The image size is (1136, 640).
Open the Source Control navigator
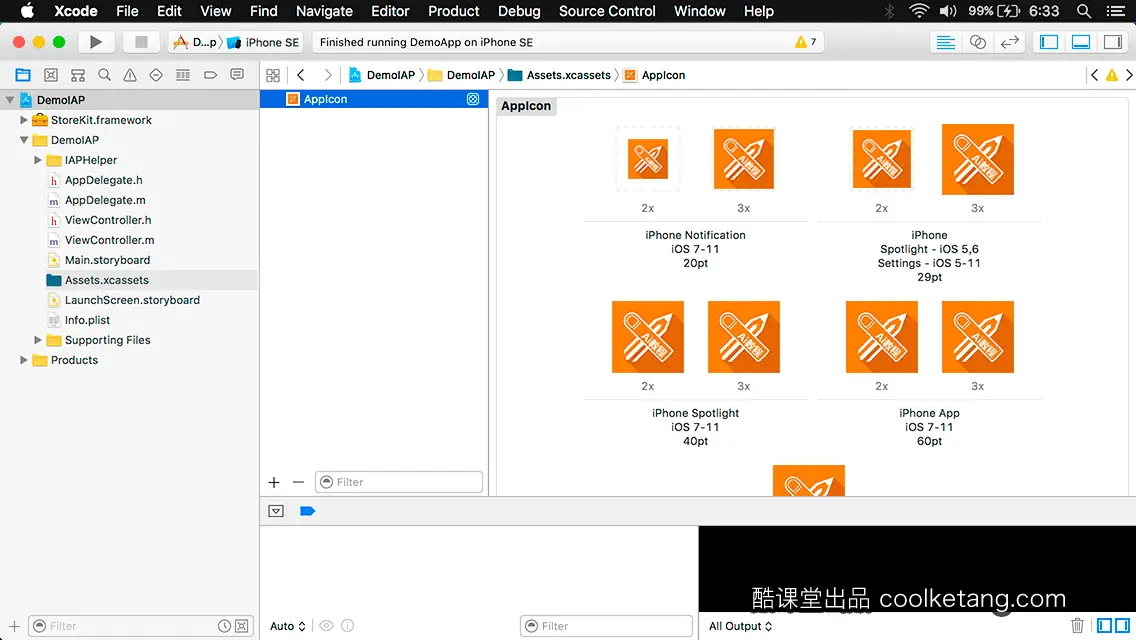[51, 75]
